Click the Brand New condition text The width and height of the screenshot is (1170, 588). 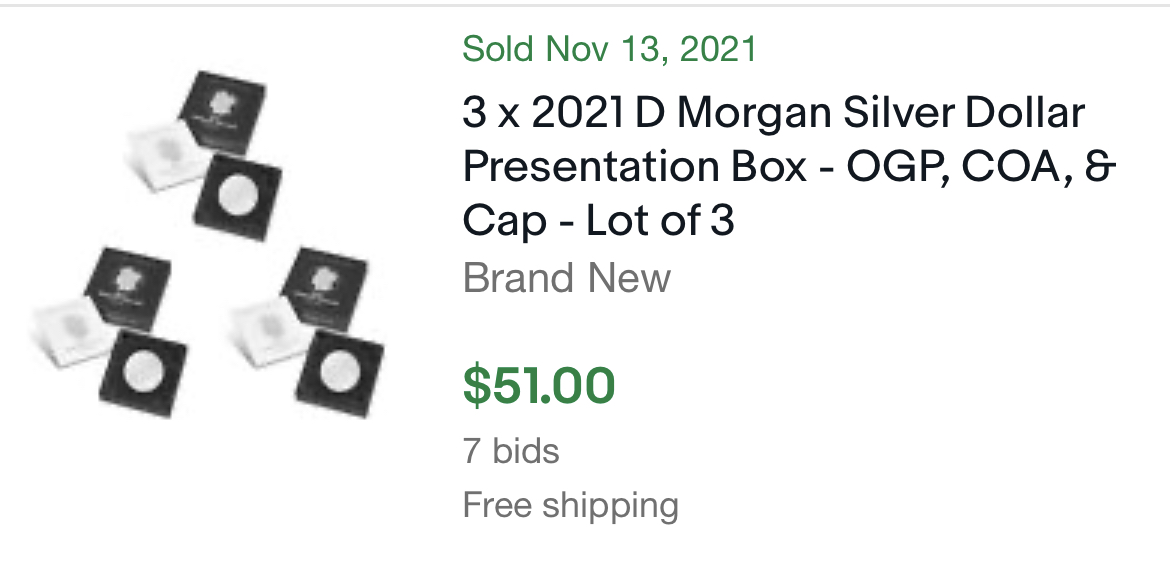tap(566, 278)
